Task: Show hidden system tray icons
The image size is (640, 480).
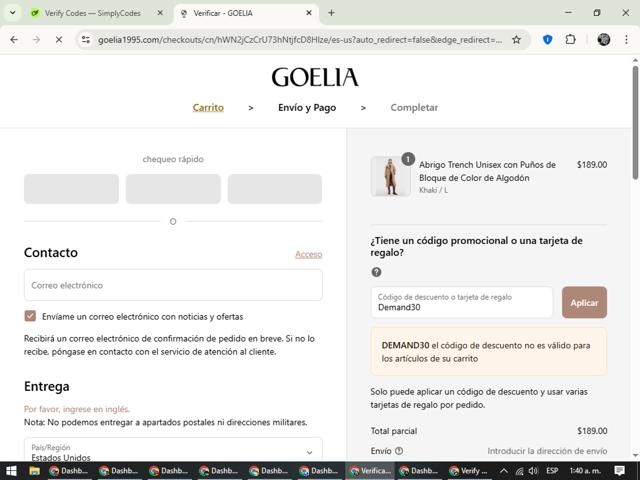Action: pos(504,471)
